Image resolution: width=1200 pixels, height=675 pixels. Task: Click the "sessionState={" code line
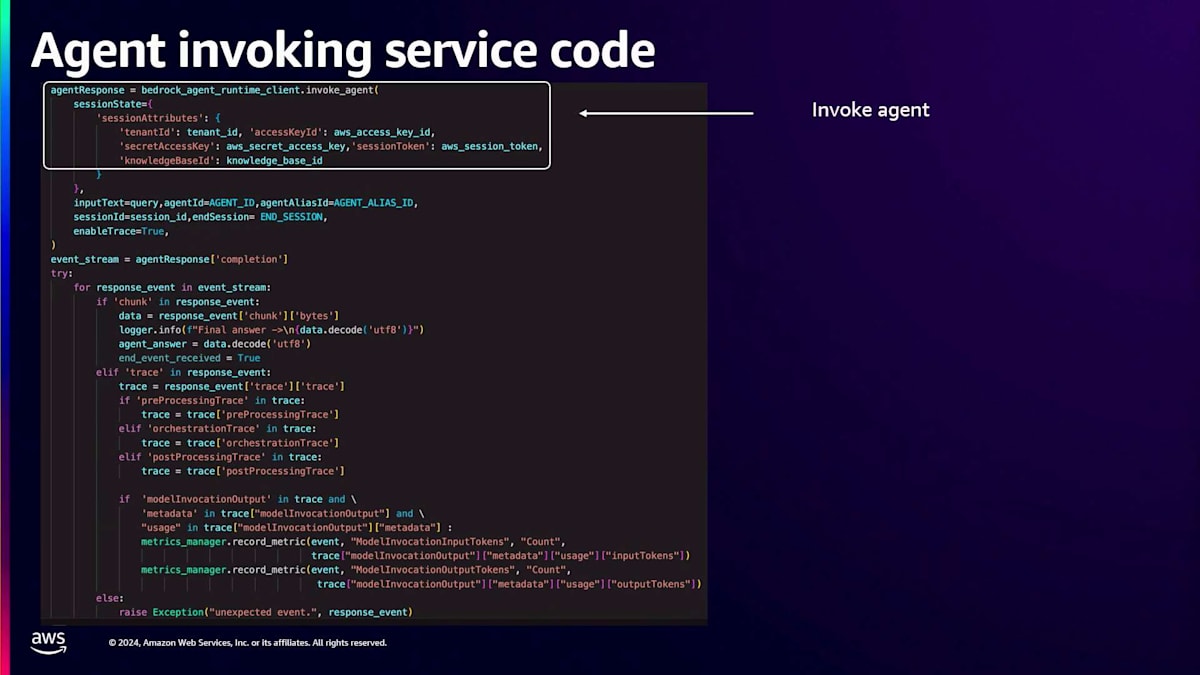pos(113,104)
